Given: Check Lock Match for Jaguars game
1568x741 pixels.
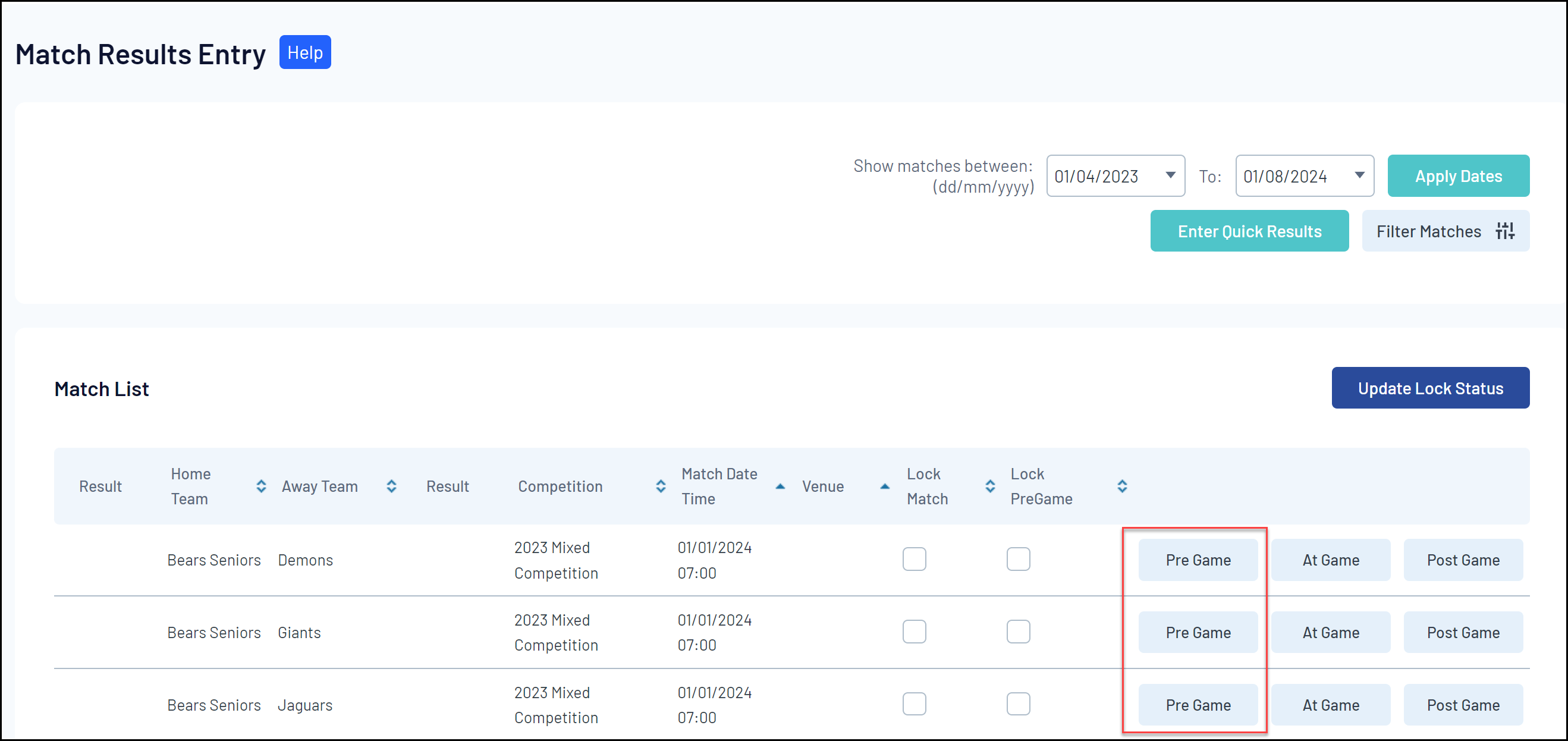Looking at the screenshot, I should click(914, 704).
